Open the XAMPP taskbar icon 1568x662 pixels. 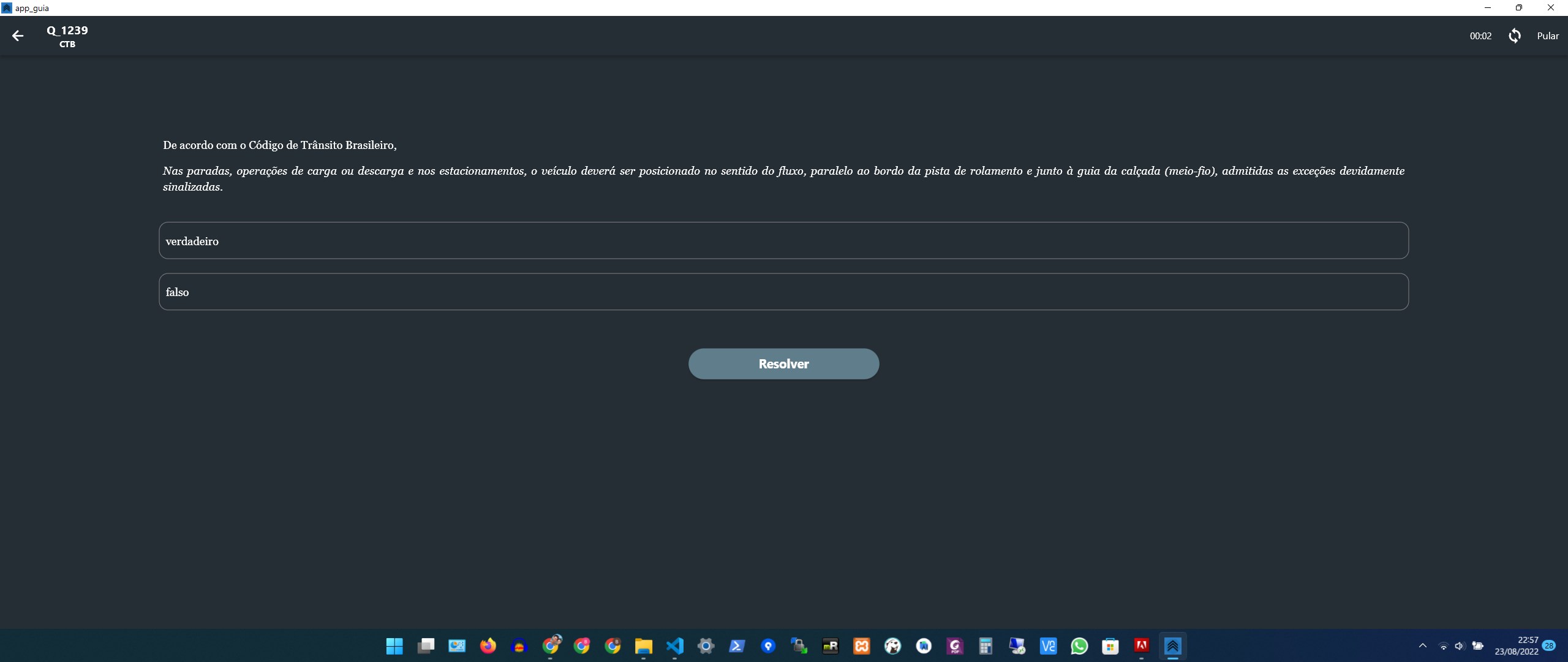tap(861, 646)
